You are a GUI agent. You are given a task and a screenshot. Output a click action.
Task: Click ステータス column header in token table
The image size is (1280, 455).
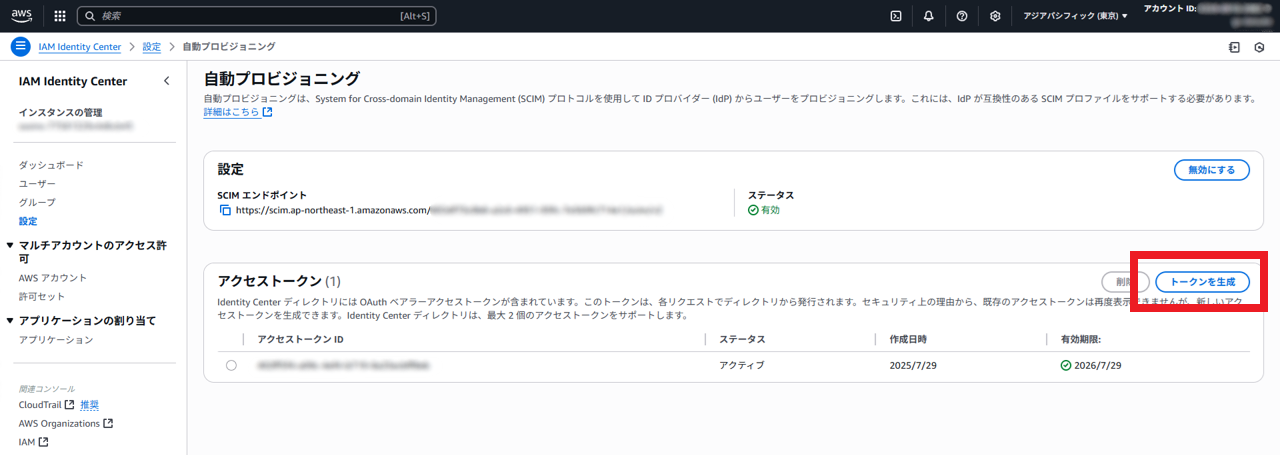tap(743, 340)
